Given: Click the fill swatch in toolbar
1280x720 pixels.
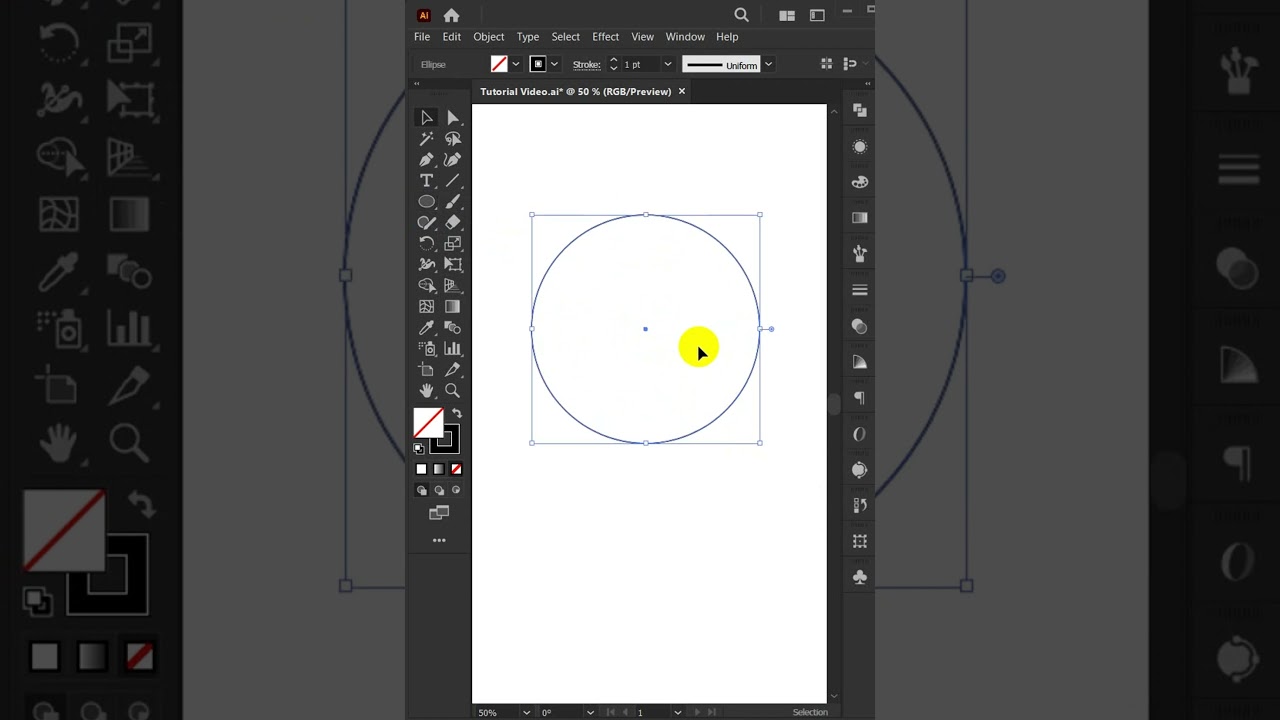Looking at the screenshot, I should click(x=428, y=423).
